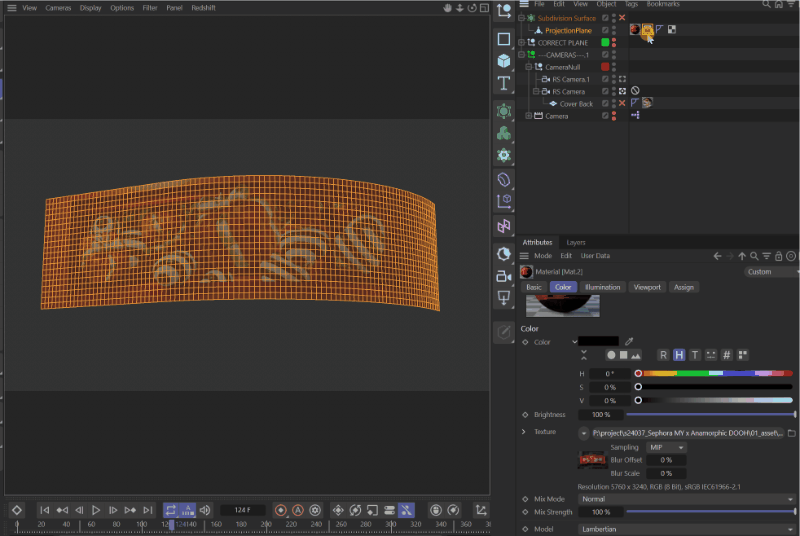This screenshot has width=800, height=536.
Task: Open the Sampling MIP dropdown
Action: pos(666,447)
